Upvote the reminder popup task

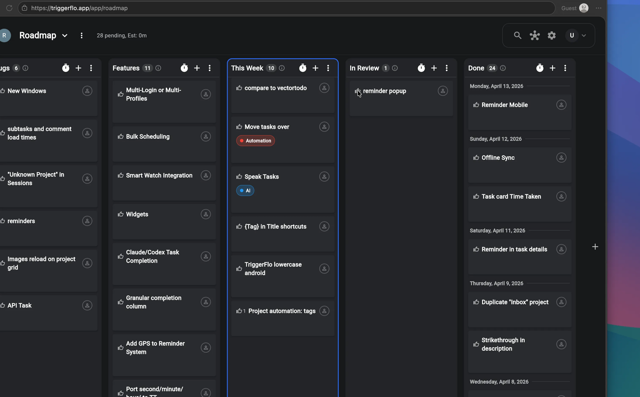point(358,91)
